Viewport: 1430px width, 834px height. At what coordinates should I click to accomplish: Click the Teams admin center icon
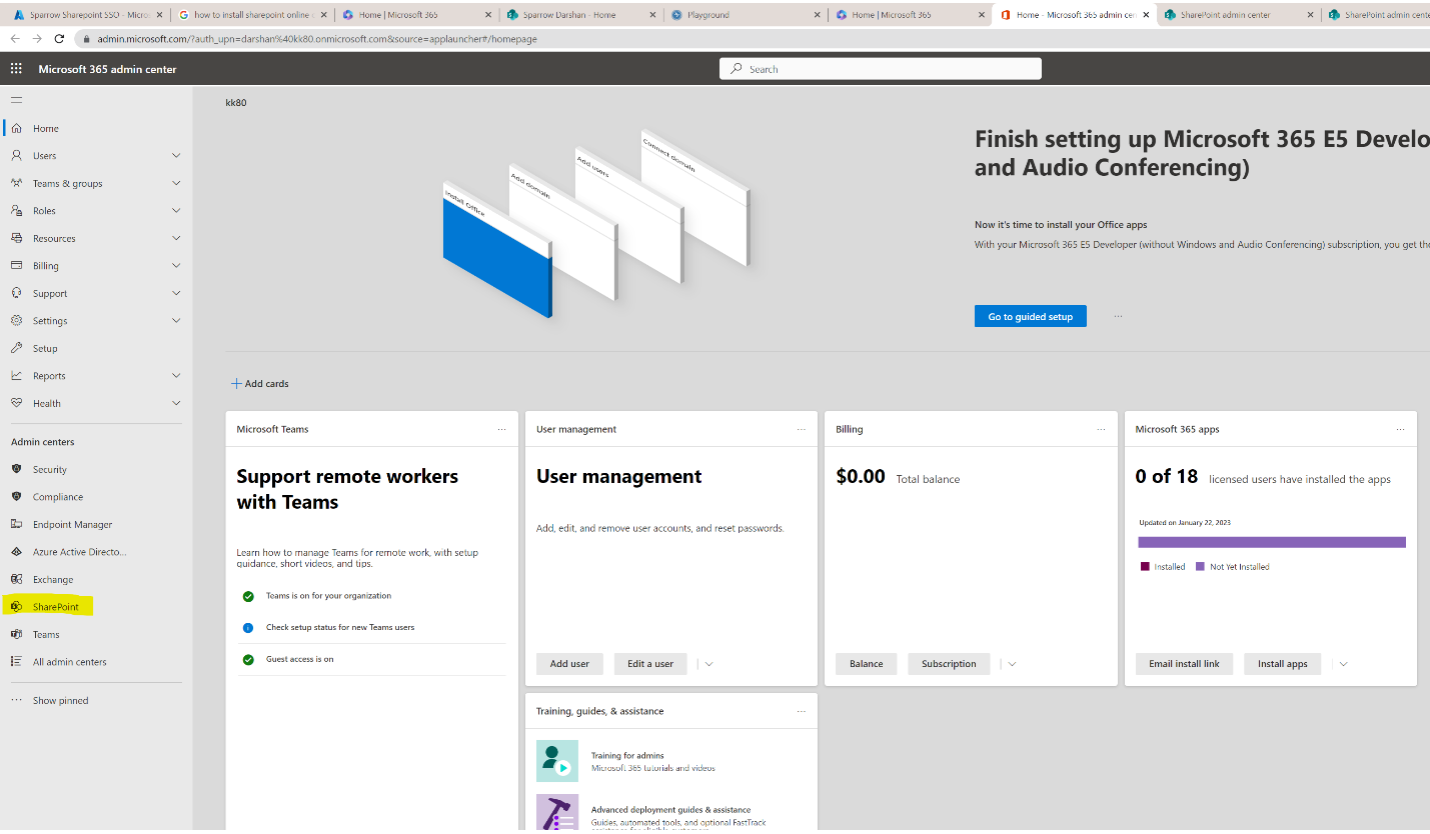click(16, 634)
